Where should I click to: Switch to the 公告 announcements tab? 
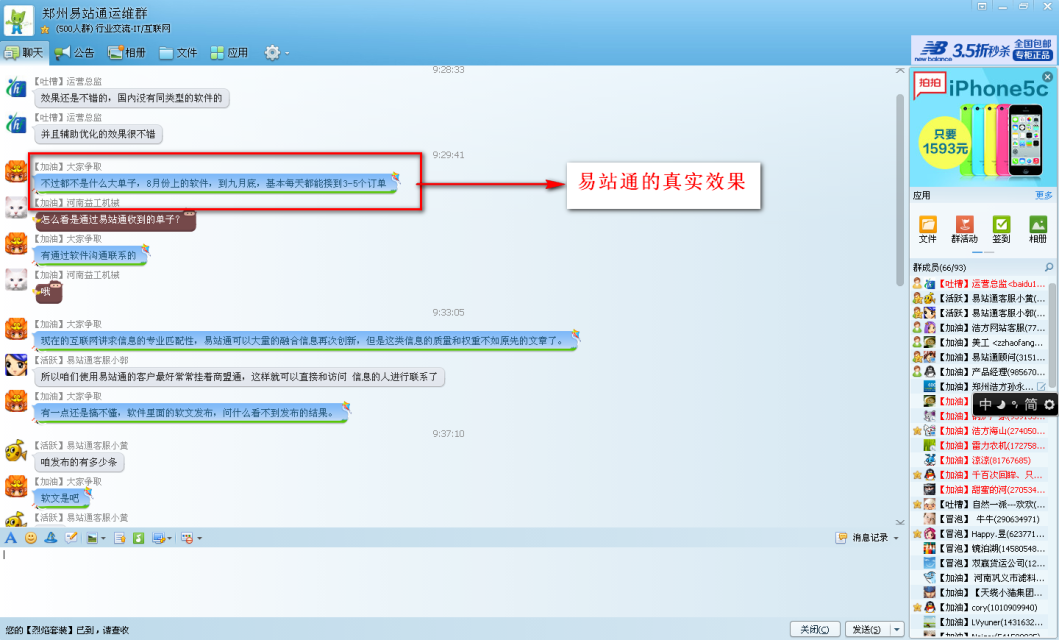point(75,52)
